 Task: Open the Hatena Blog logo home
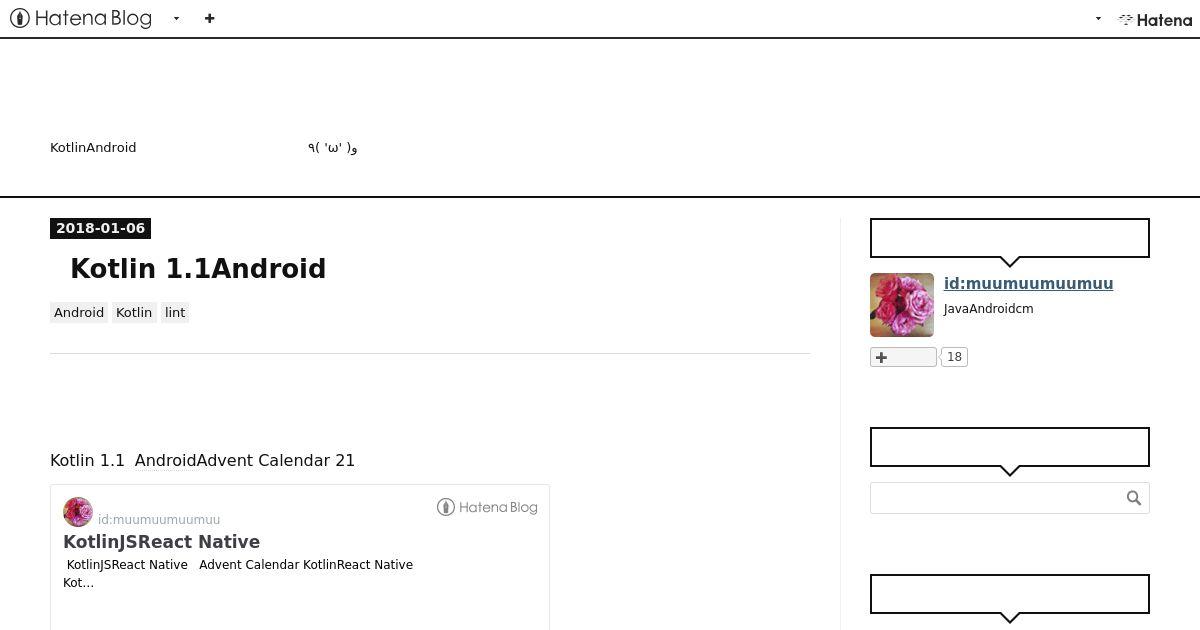81,18
